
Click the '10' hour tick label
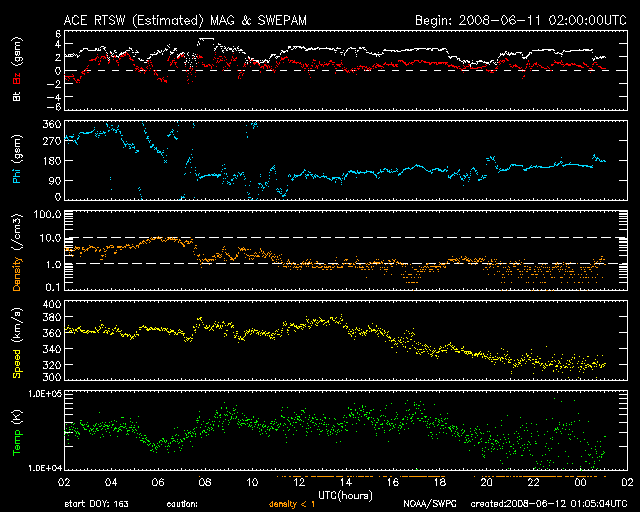click(x=252, y=483)
